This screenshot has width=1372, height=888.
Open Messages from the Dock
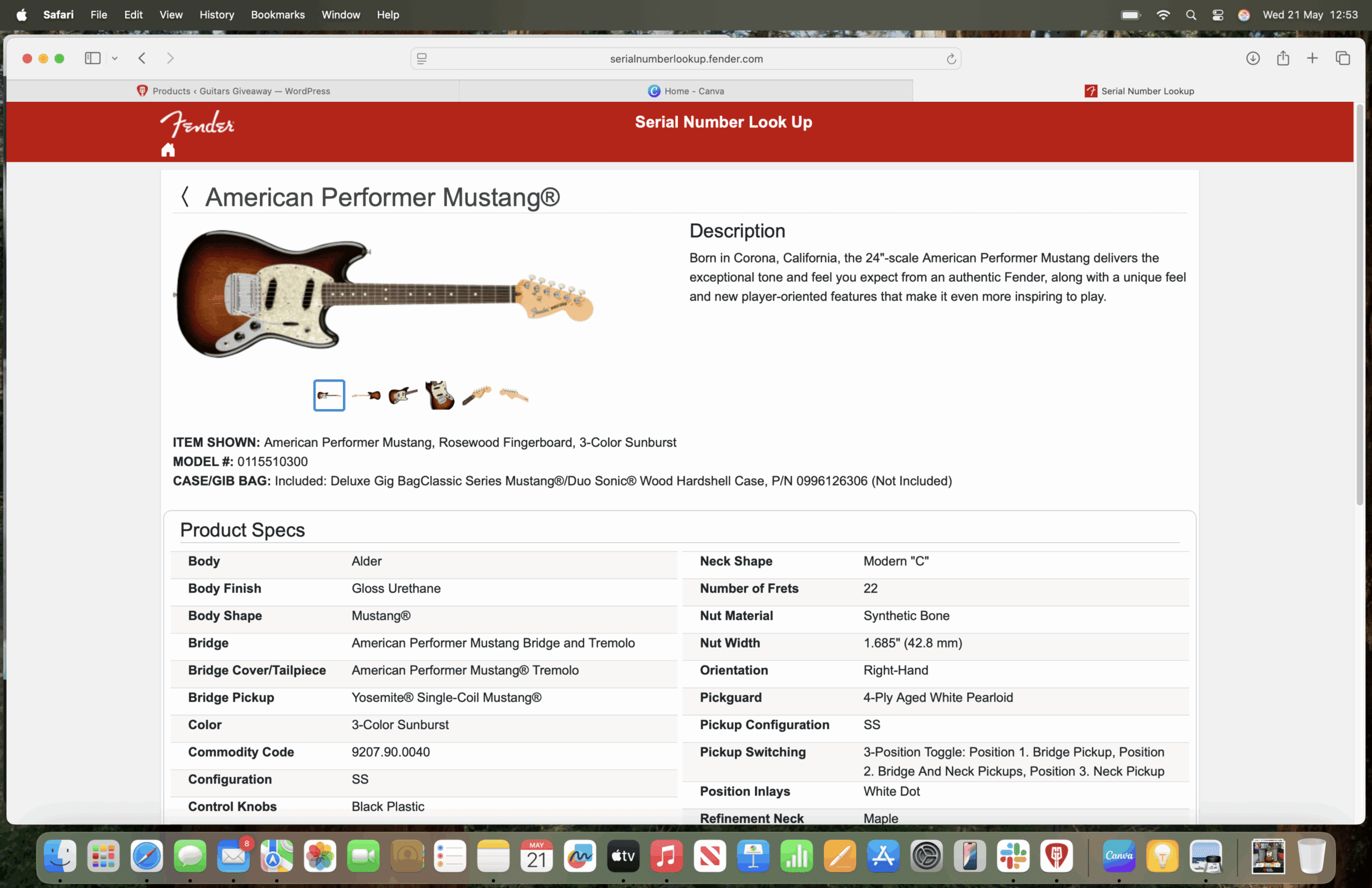[190, 856]
